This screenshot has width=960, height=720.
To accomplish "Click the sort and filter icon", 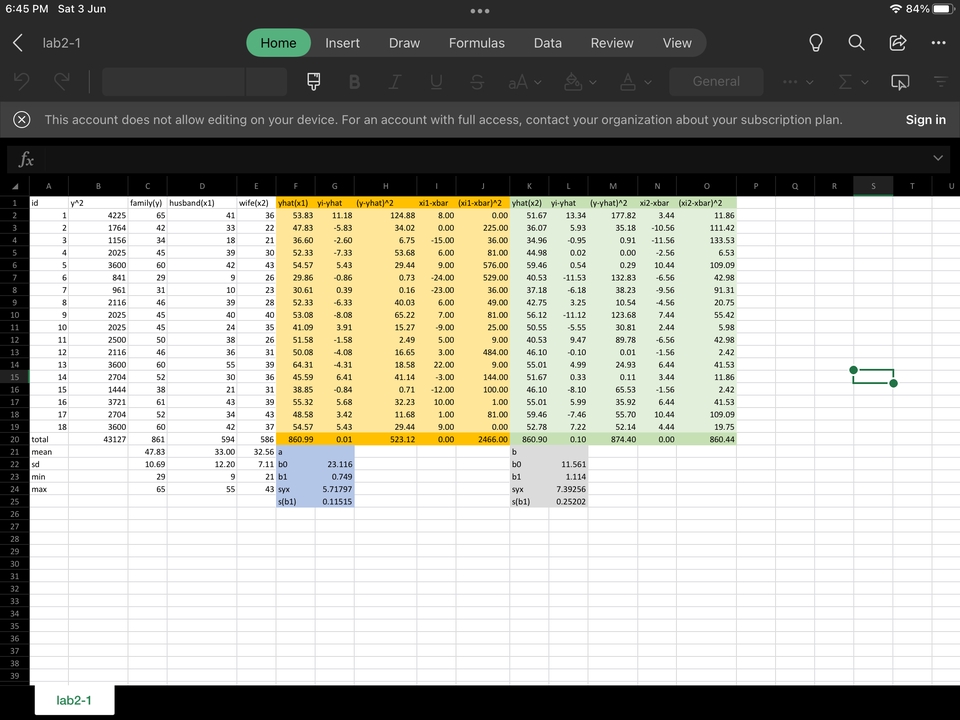I will [x=940, y=81].
